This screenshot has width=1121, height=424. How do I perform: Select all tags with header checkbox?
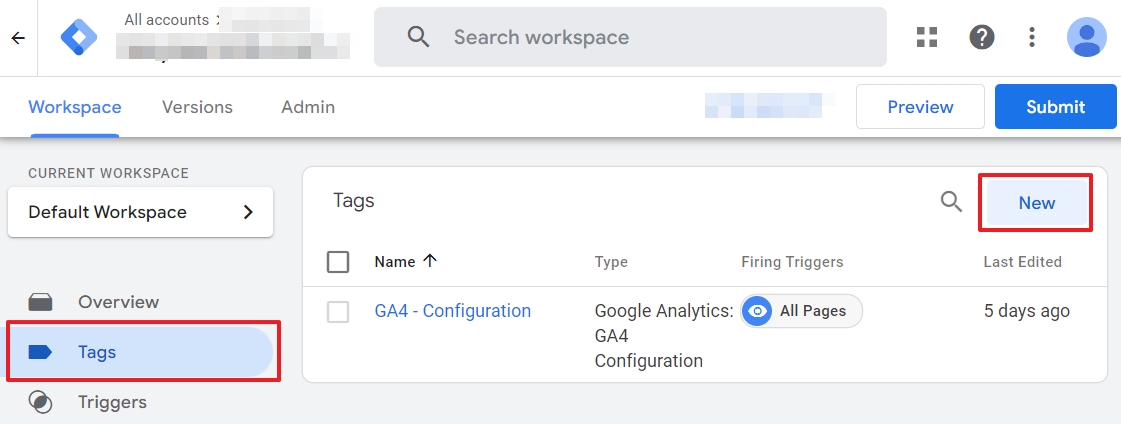[x=338, y=262]
